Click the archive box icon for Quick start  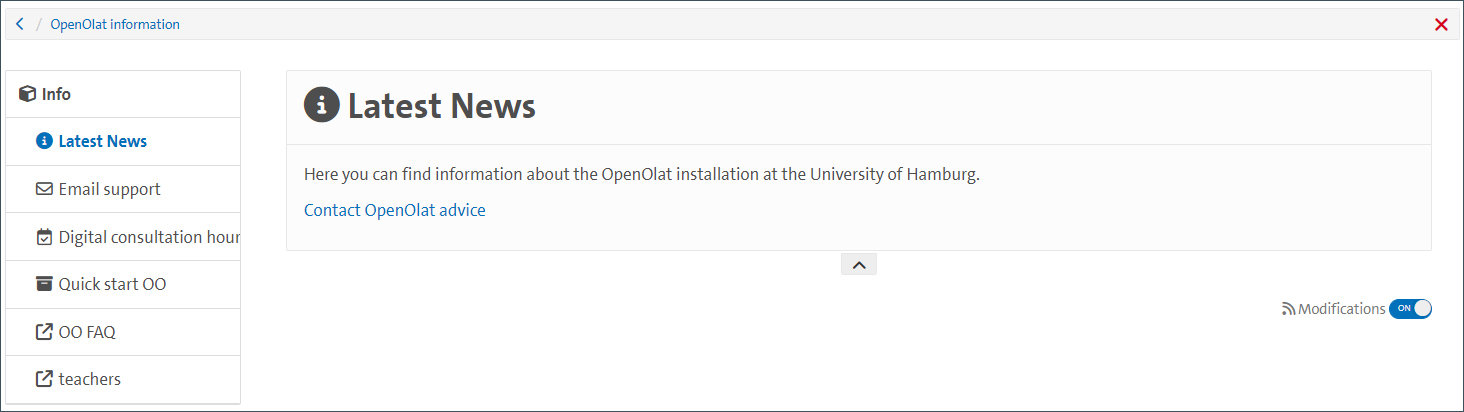[x=44, y=284]
